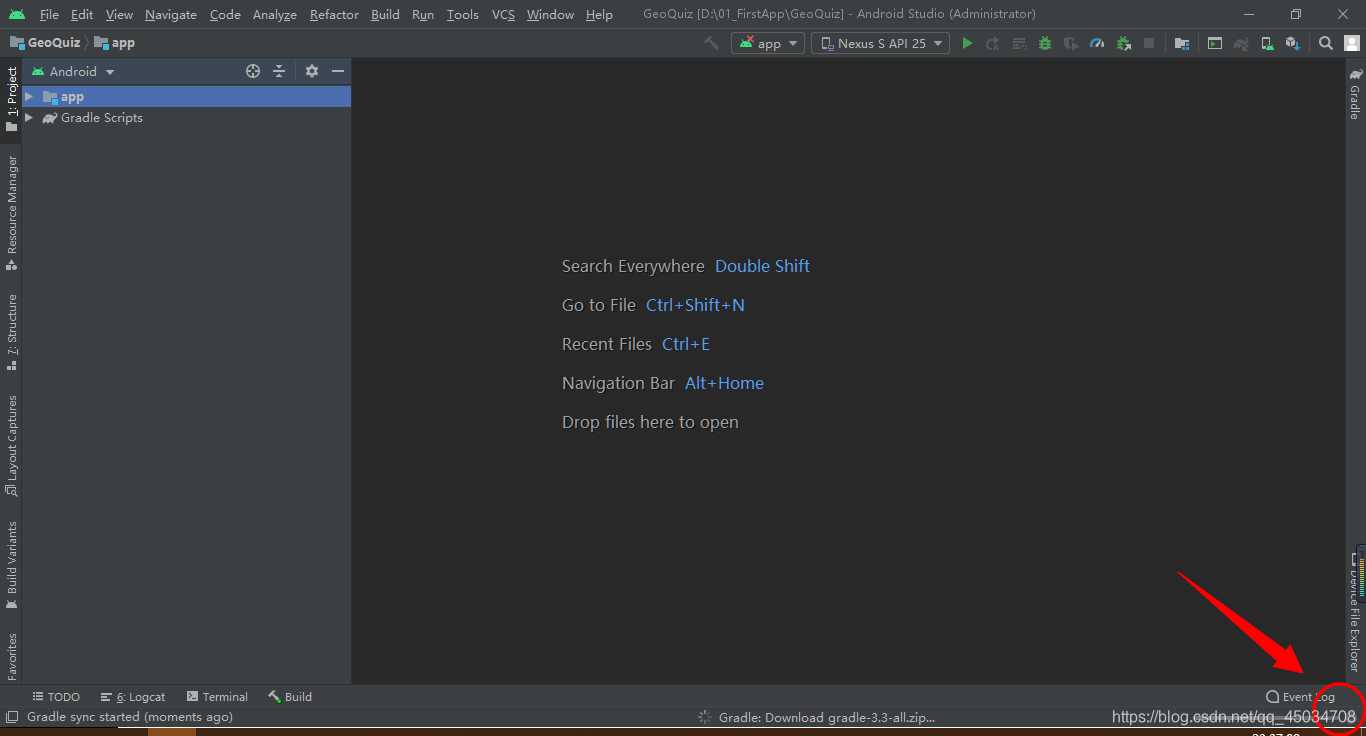
Task: Expand the Gradle Scripts node
Action: [x=28, y=118]
